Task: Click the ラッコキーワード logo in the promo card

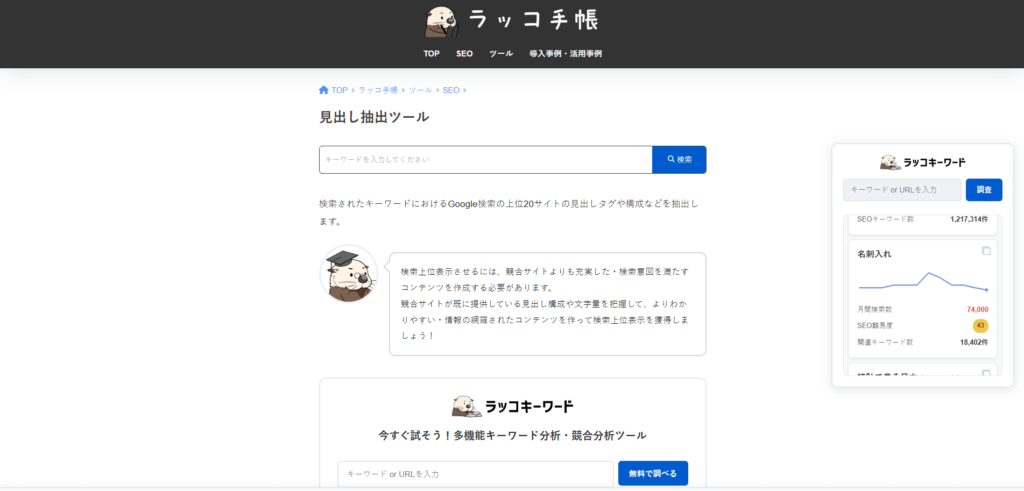Action: [x=513, y=406]
